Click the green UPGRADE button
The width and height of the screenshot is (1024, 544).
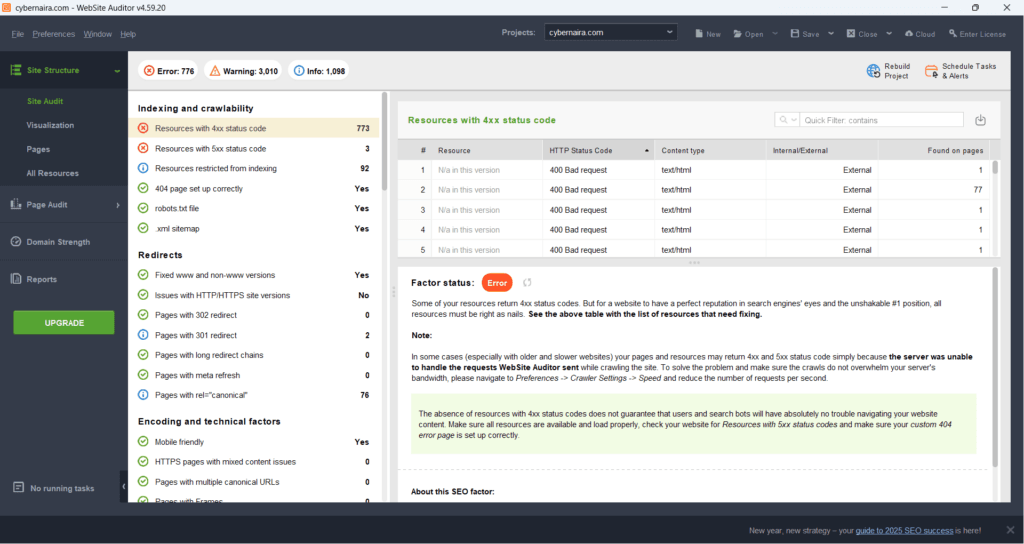pos(64,323)
